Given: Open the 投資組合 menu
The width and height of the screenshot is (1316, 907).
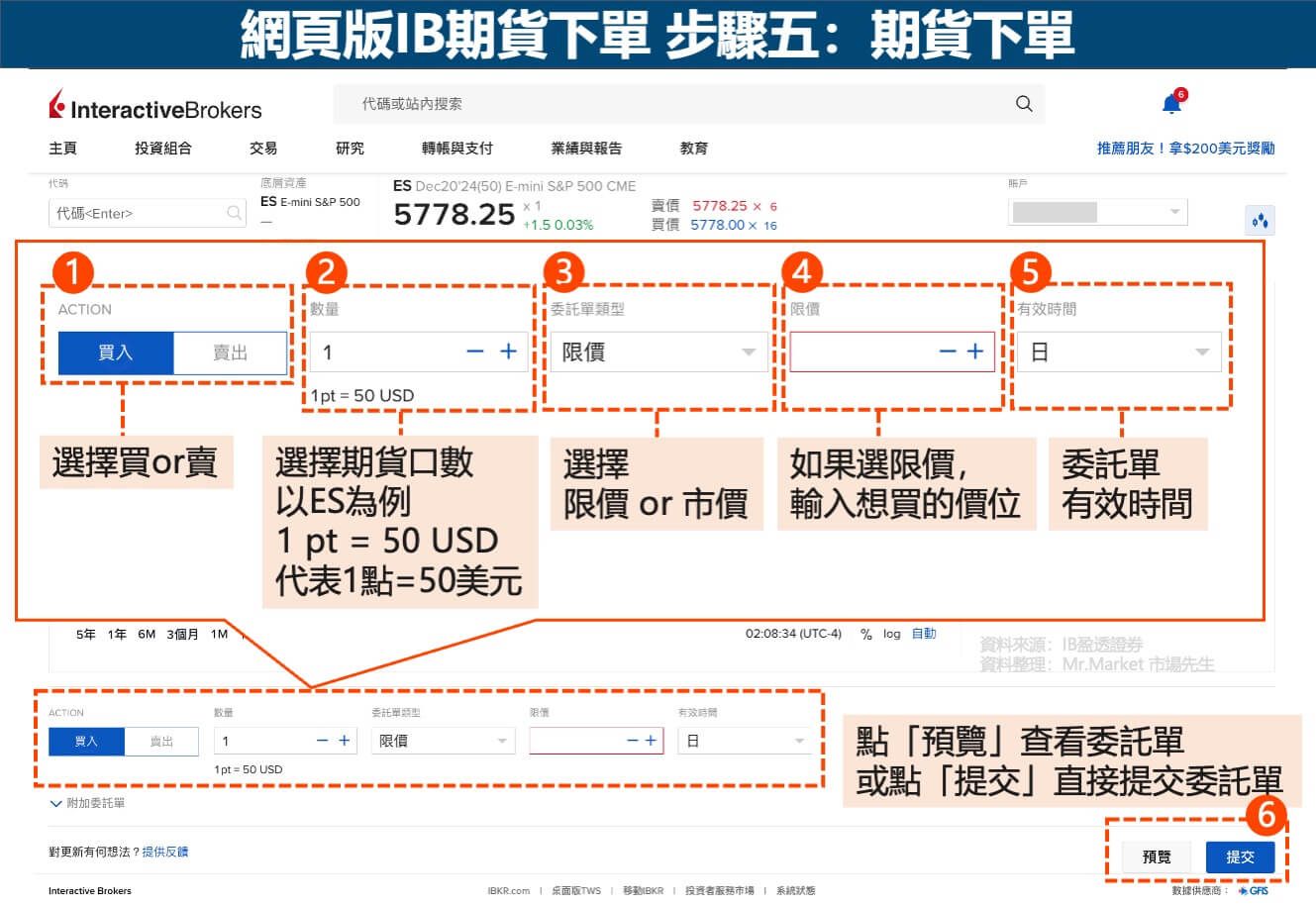Looking at the screenshot, I should pyautogui.click(x=163, y=149).
